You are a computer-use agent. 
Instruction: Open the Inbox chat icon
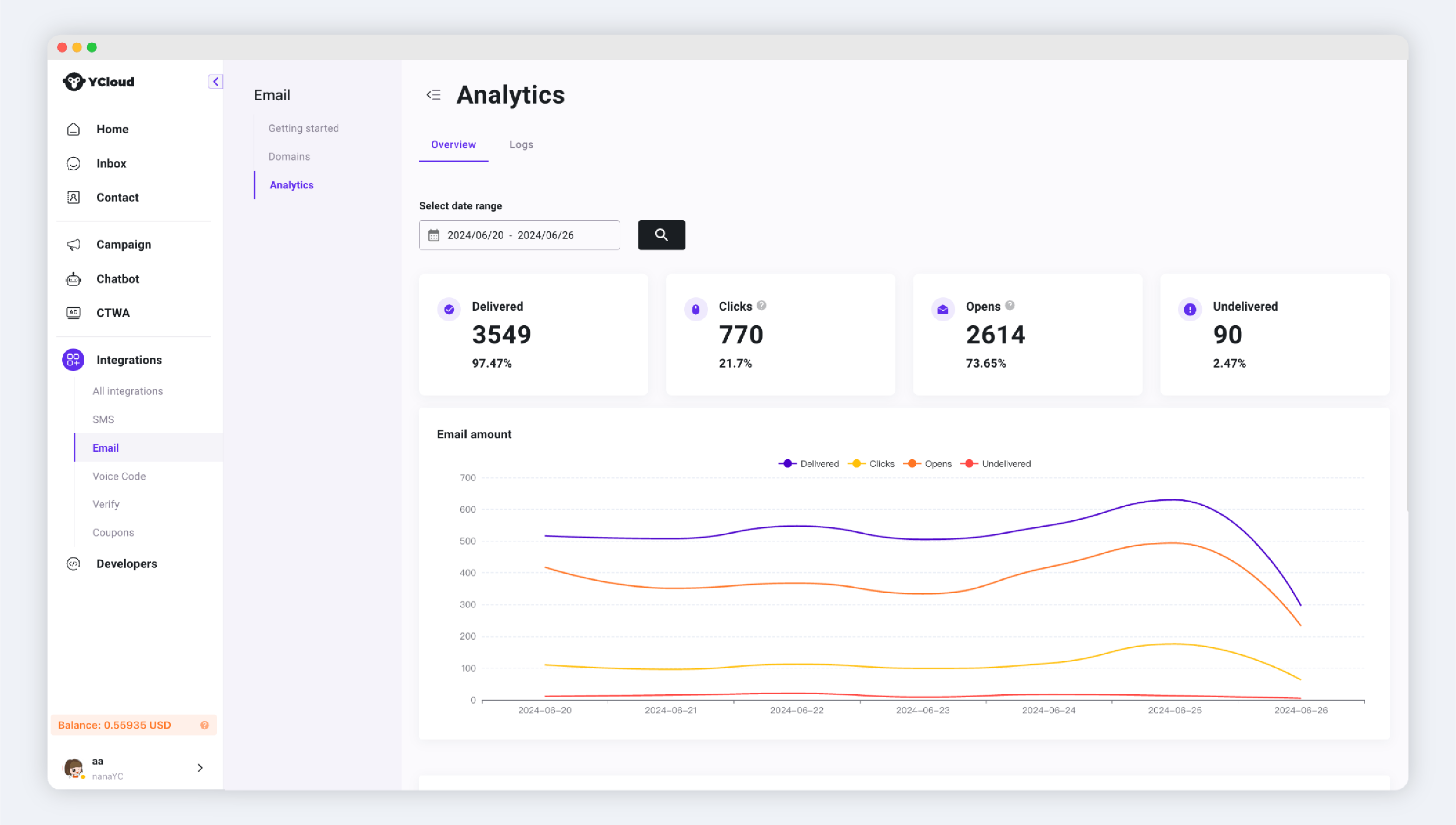pyautogui.click(x=74, y=164)
